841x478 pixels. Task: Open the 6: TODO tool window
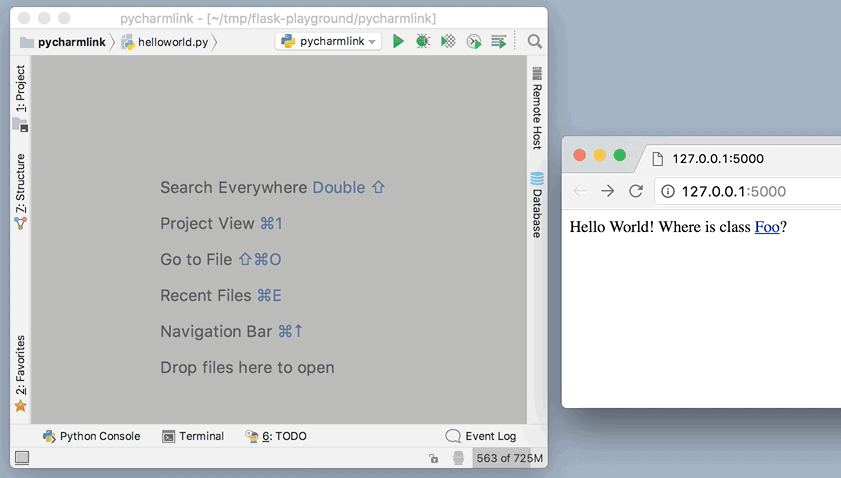coord(276,436)
